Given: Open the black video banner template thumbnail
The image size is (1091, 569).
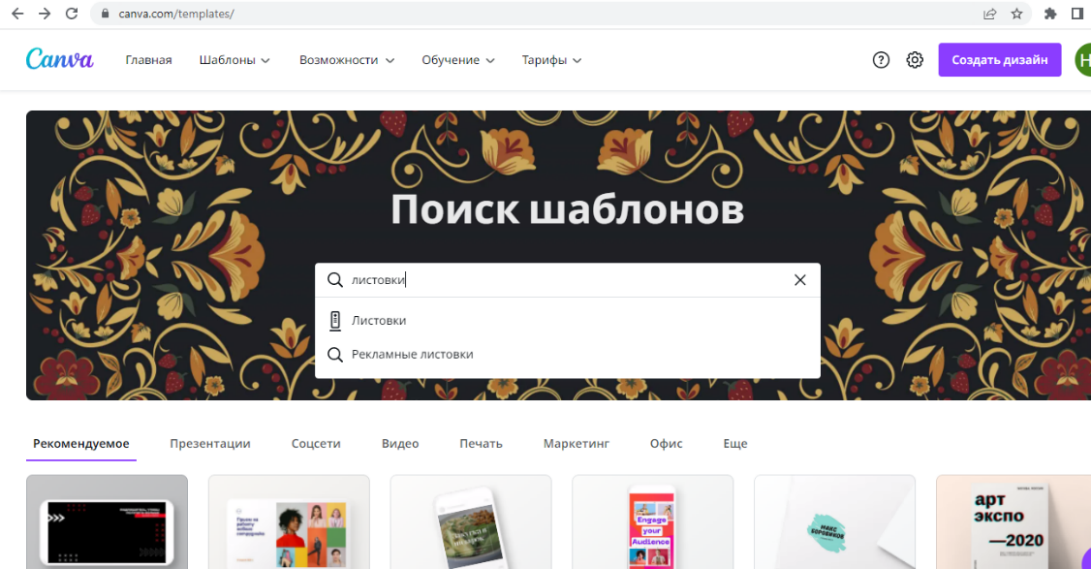Looking at the screenshot, I should [107, 522].
